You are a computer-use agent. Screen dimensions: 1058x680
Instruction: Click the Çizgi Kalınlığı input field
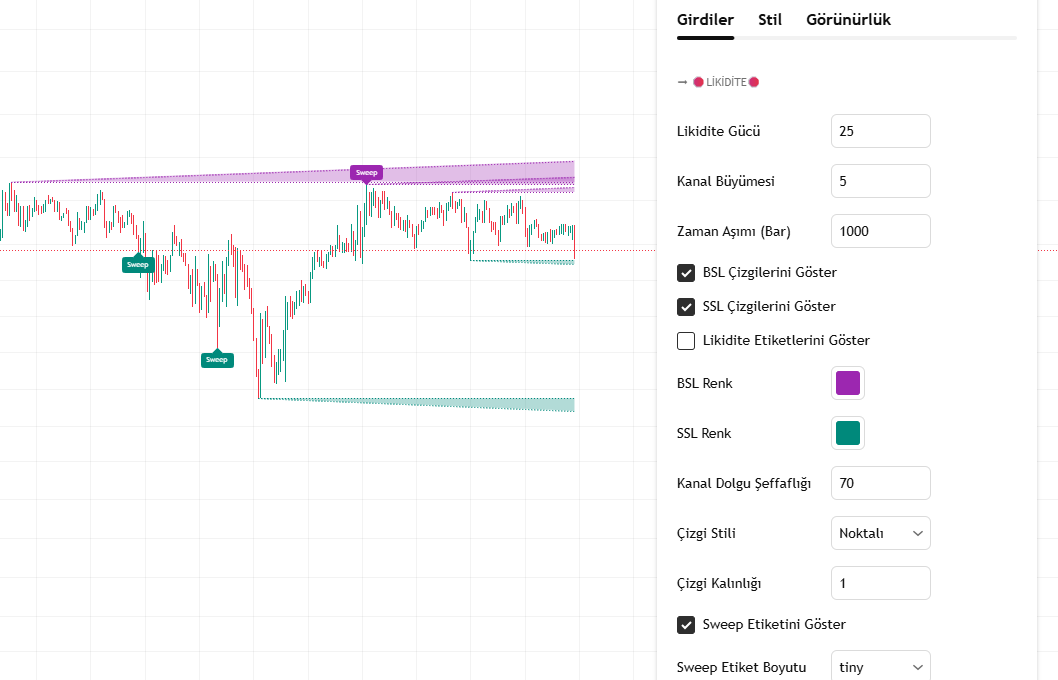[880, 583]
